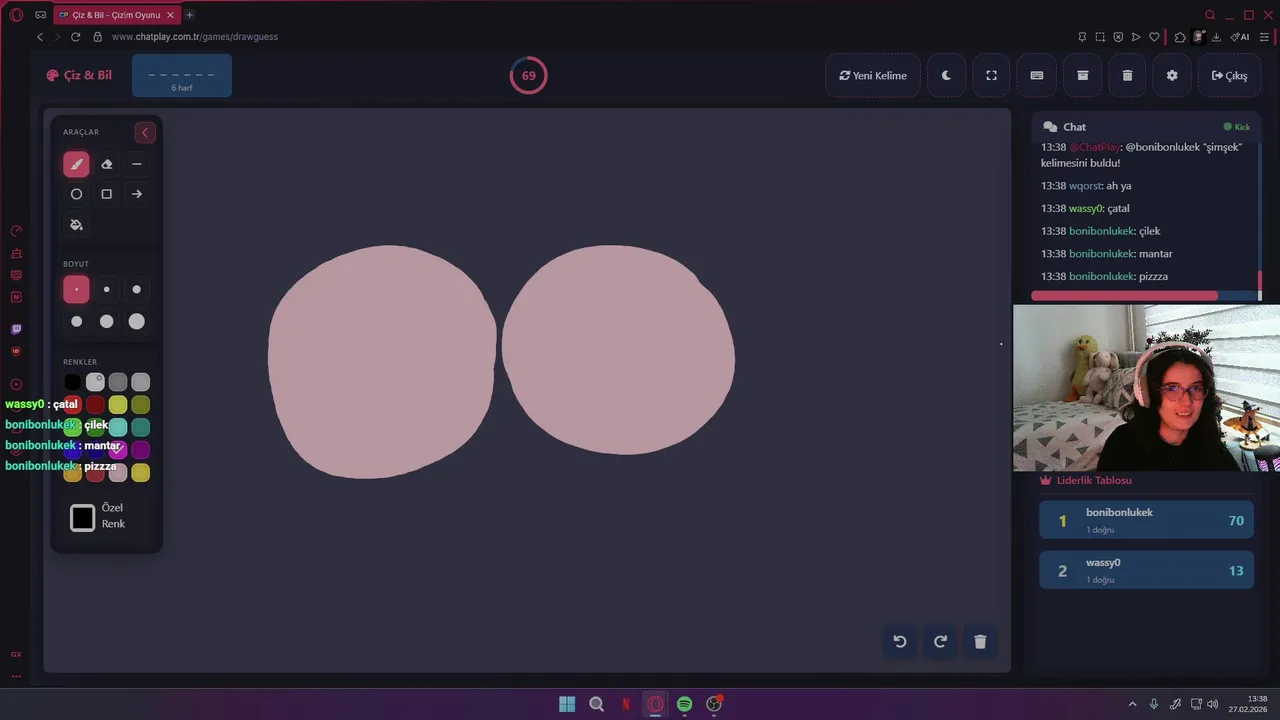Select the circle shape tool
The image size is (1280, 720).
pos(76,194)
